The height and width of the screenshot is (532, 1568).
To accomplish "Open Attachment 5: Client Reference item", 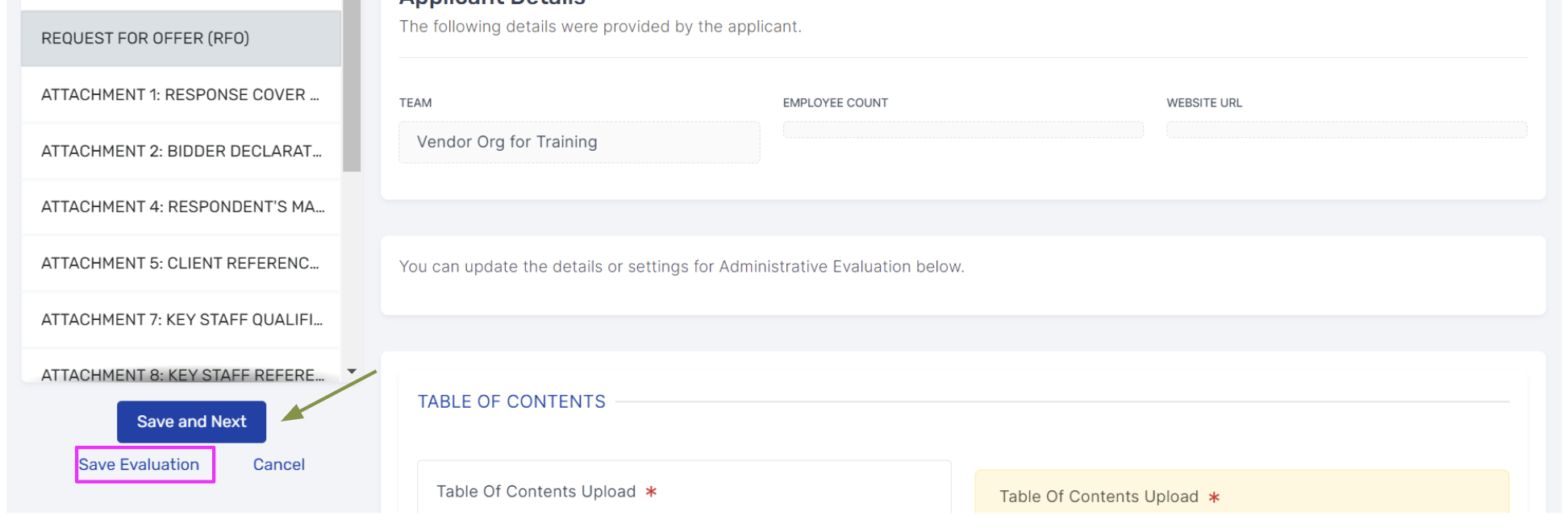I will (181, 264).
